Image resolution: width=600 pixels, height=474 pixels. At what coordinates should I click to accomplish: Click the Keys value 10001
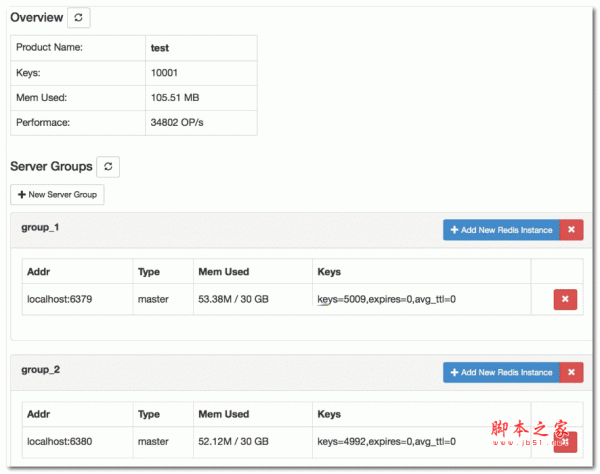coord(164,73)
